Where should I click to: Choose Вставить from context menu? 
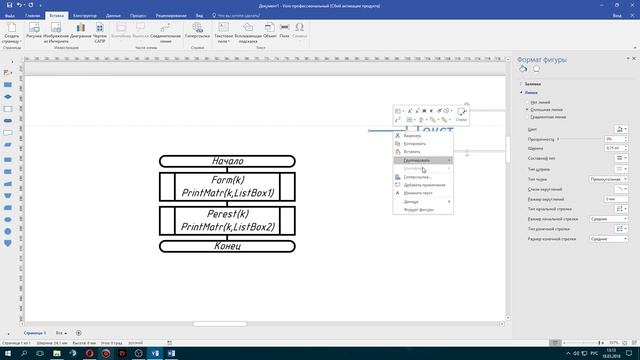click(423, 151)
